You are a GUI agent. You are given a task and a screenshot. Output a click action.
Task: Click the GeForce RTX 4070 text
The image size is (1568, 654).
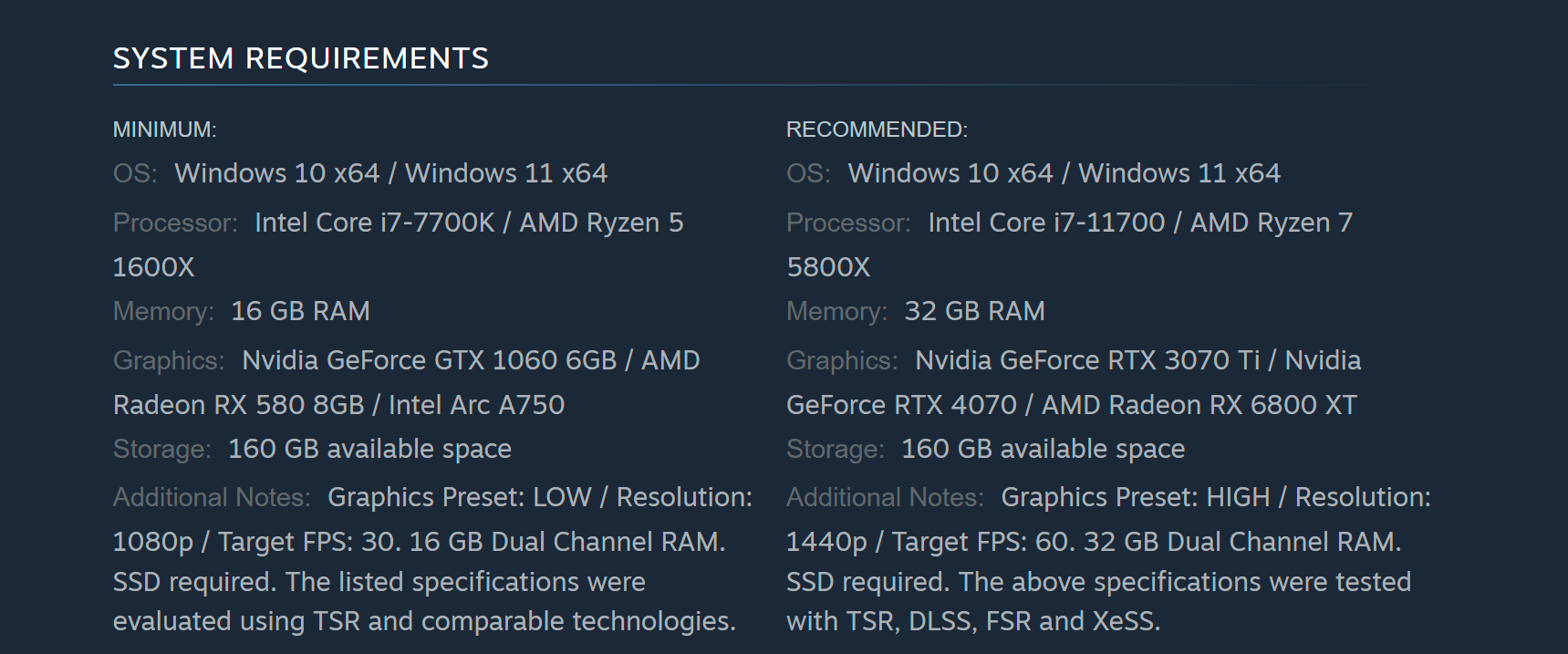[x=901, y=405]
